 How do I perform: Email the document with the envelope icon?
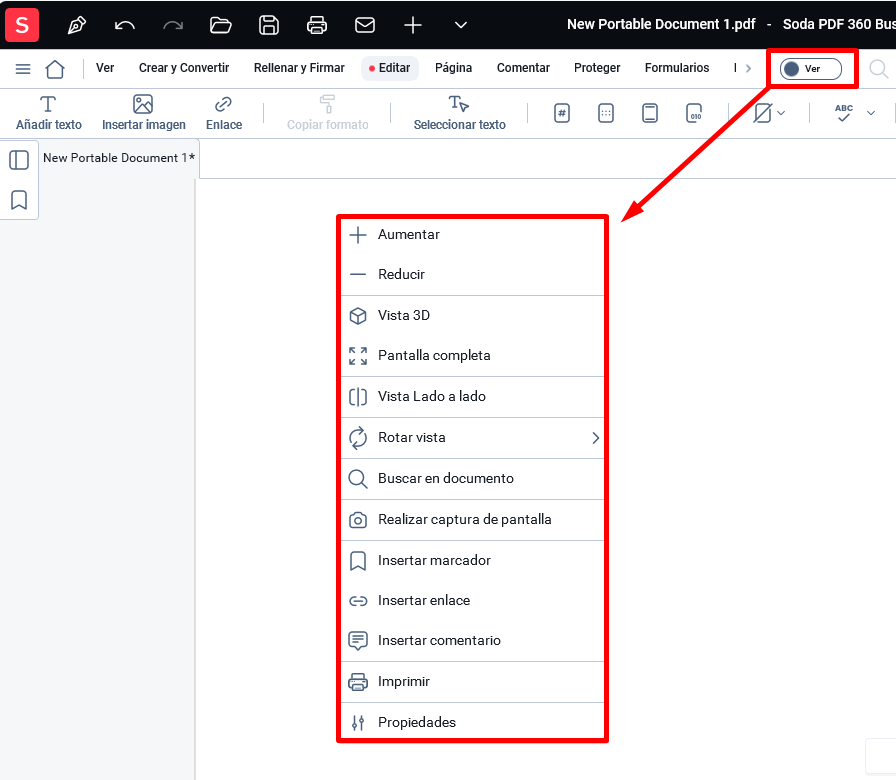(365, 25)
